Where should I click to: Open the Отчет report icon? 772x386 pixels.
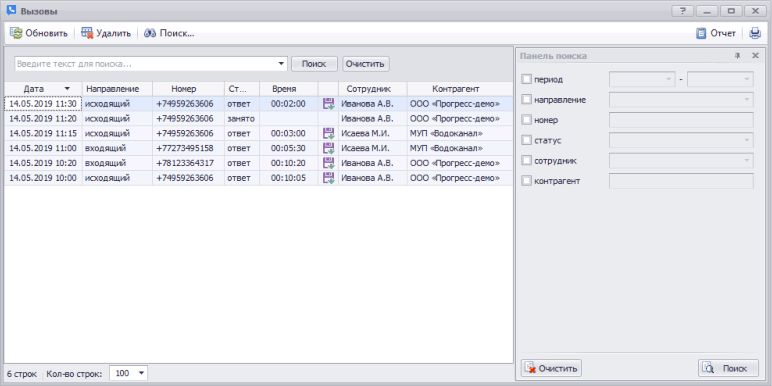click(701, 33)
